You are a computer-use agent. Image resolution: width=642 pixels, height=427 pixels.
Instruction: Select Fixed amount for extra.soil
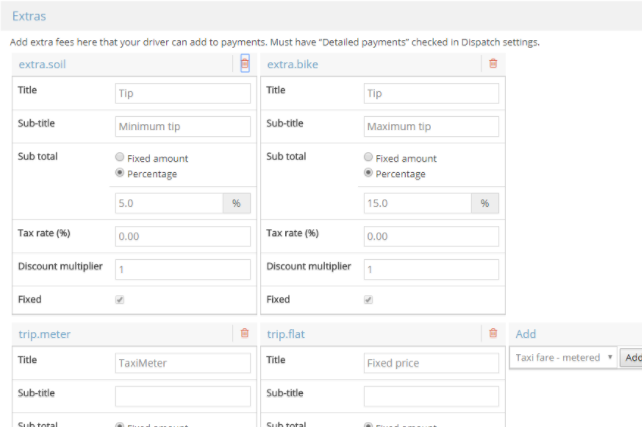(x=120, y=157)
